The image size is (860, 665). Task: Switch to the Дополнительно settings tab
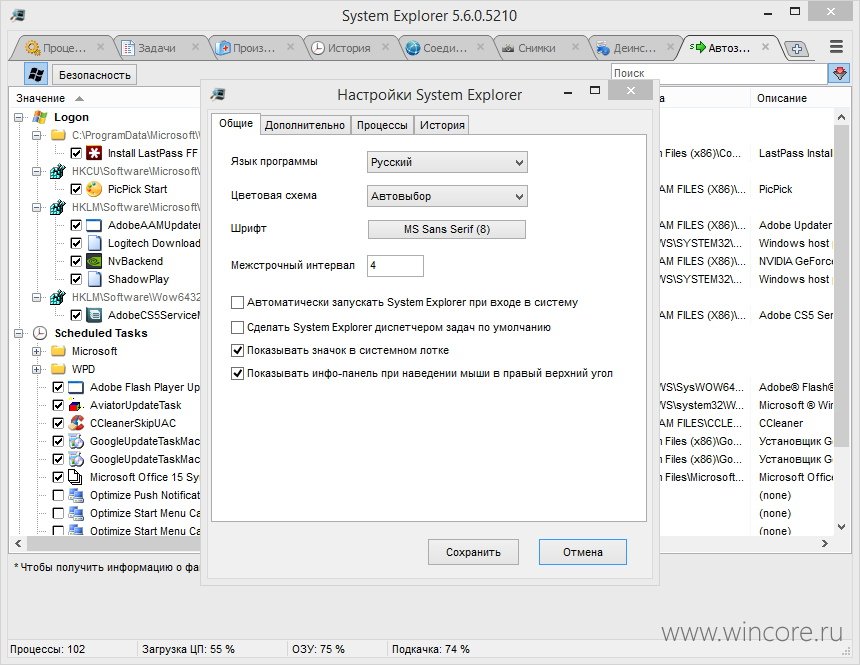[305, 125]
